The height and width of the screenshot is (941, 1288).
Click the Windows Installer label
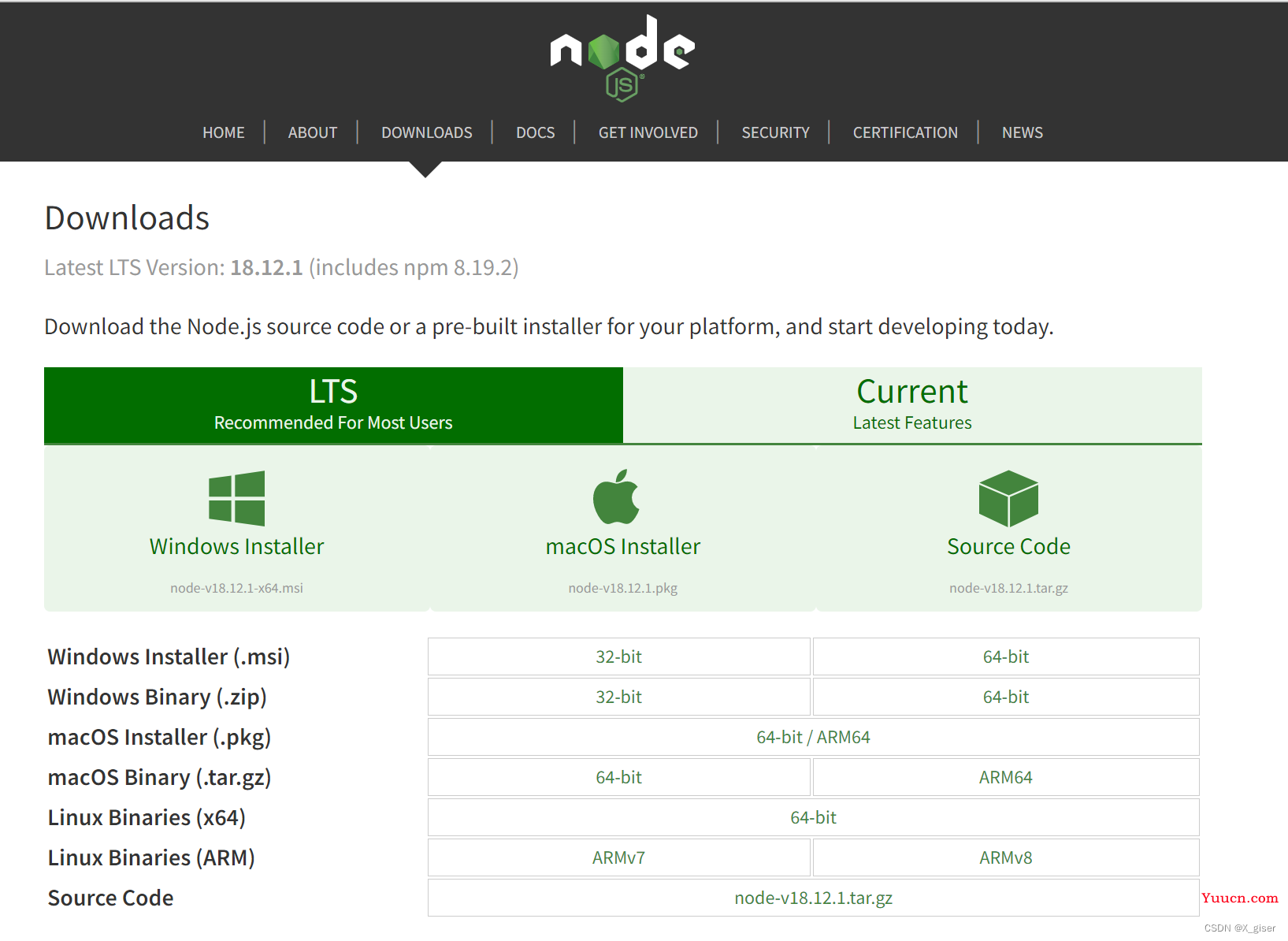(x=236, y=546)
